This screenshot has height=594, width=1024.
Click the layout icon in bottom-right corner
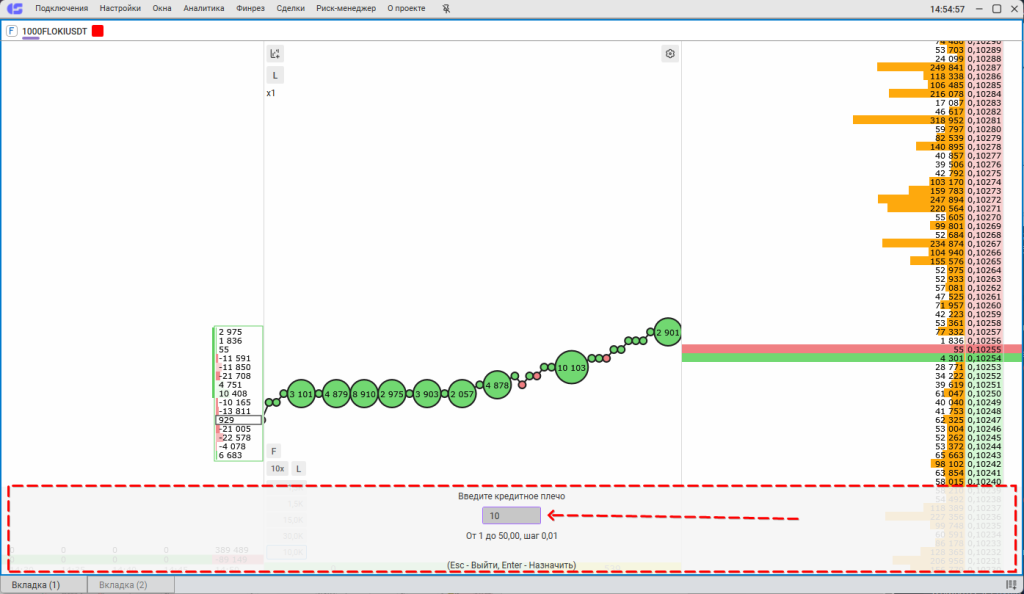(x=1011, y=584)
